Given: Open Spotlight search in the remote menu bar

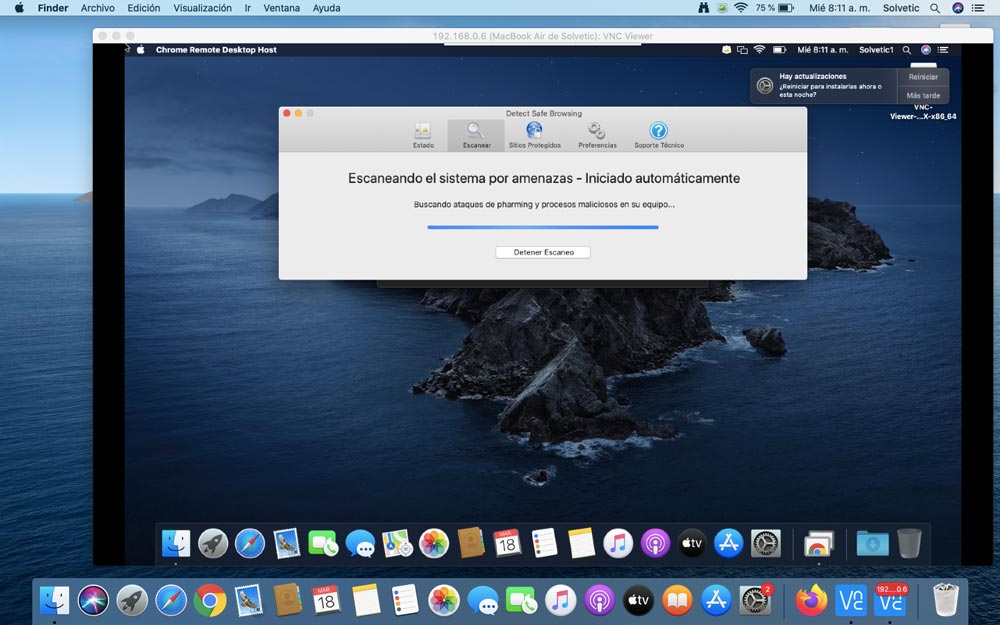Looking at the screenshot, I should click(x=906, y=50).
